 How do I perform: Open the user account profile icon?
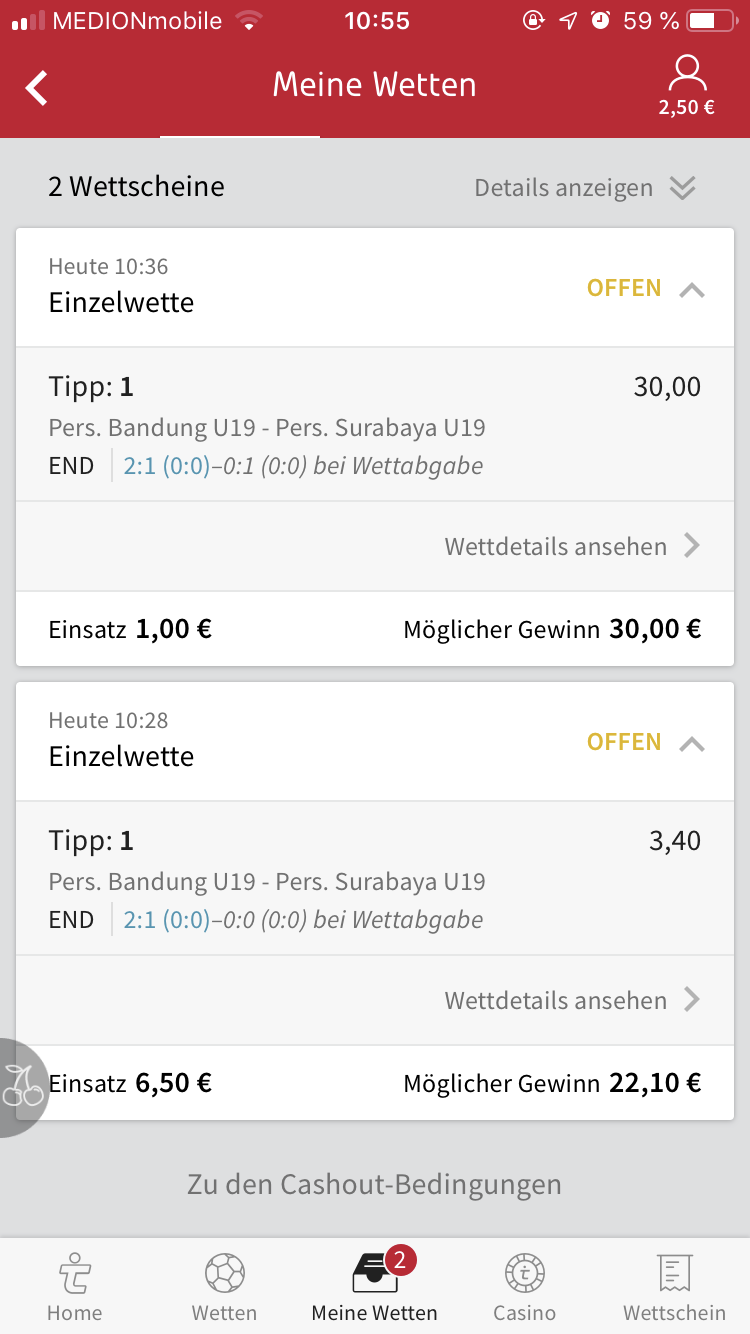[686, 74]
